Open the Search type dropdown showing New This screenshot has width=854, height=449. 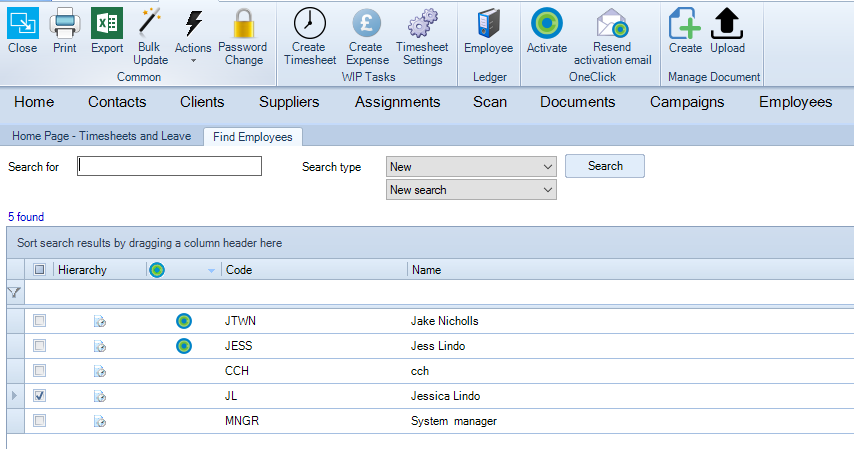[x=471, y=167]
